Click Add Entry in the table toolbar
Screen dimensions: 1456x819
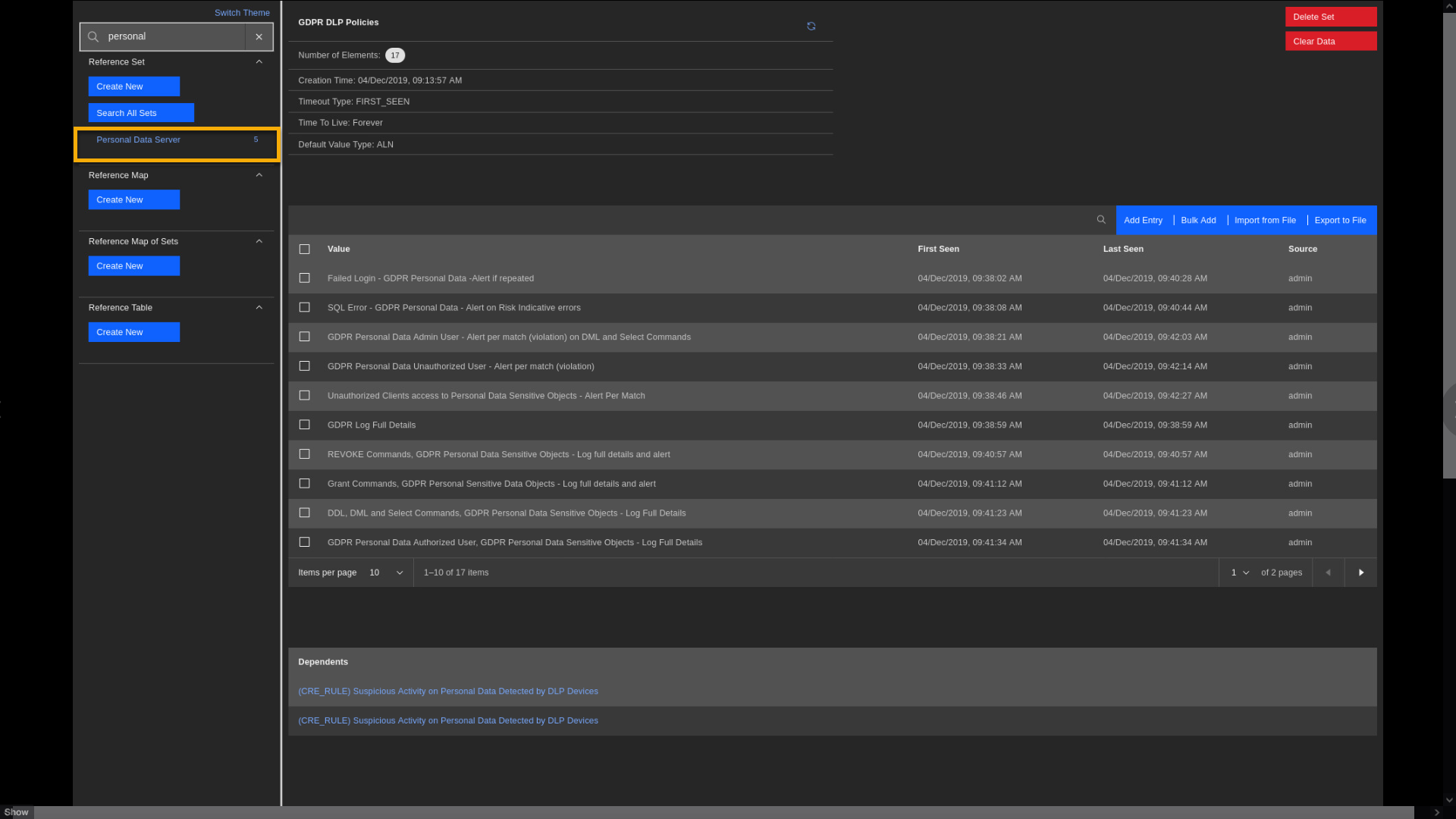pos(1143,220)
